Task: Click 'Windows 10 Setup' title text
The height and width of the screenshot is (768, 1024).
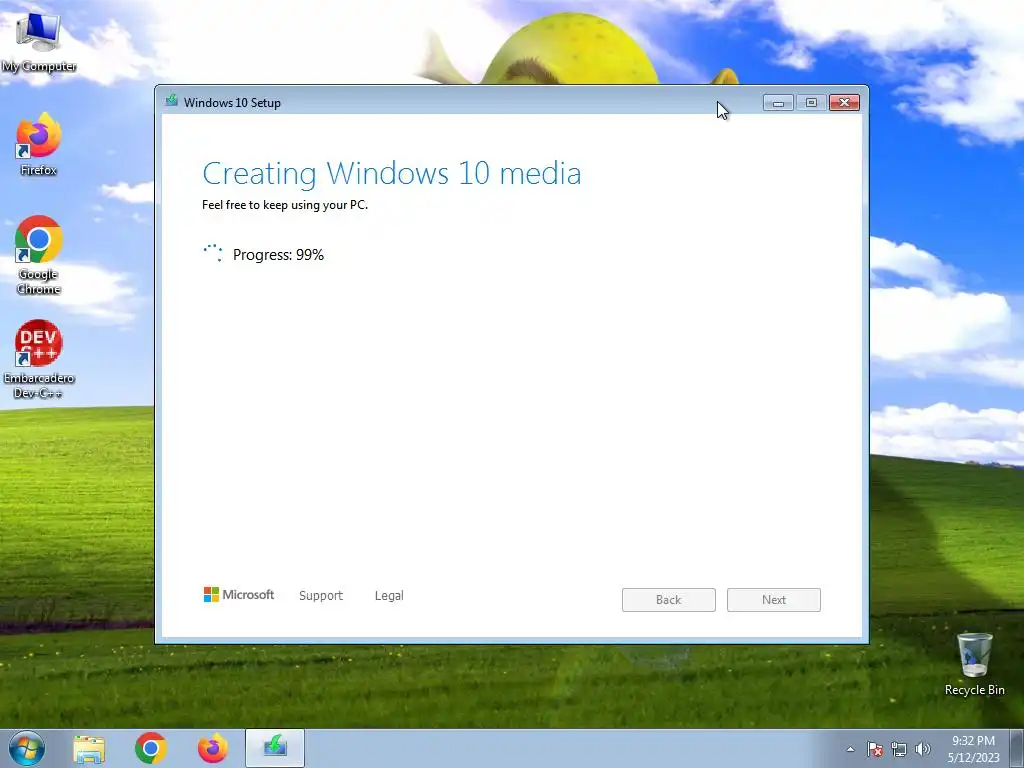Action: coord(232,103)
